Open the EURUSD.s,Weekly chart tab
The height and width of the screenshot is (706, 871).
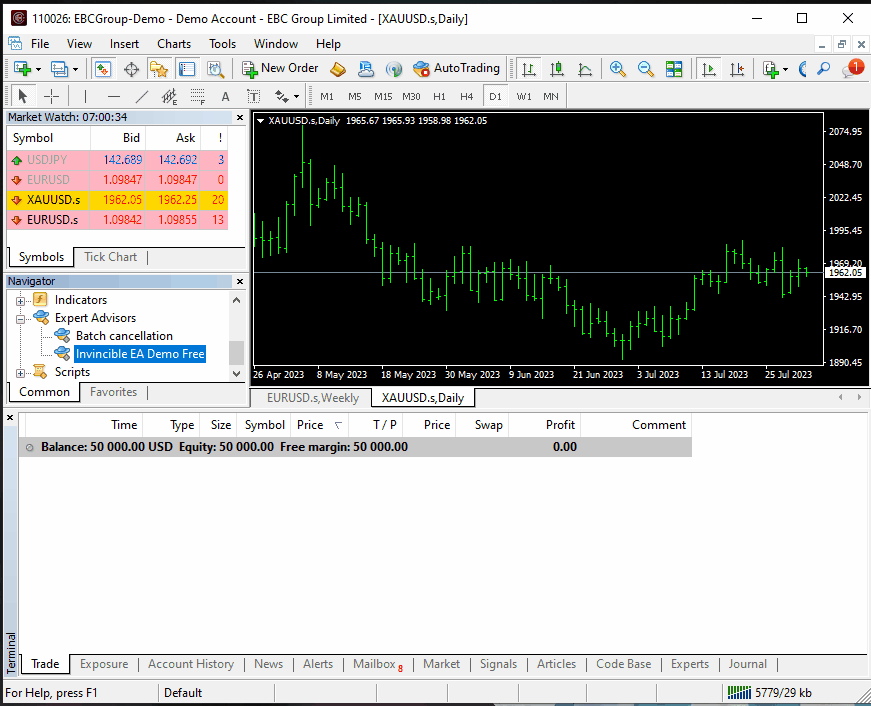pos(312,398)
